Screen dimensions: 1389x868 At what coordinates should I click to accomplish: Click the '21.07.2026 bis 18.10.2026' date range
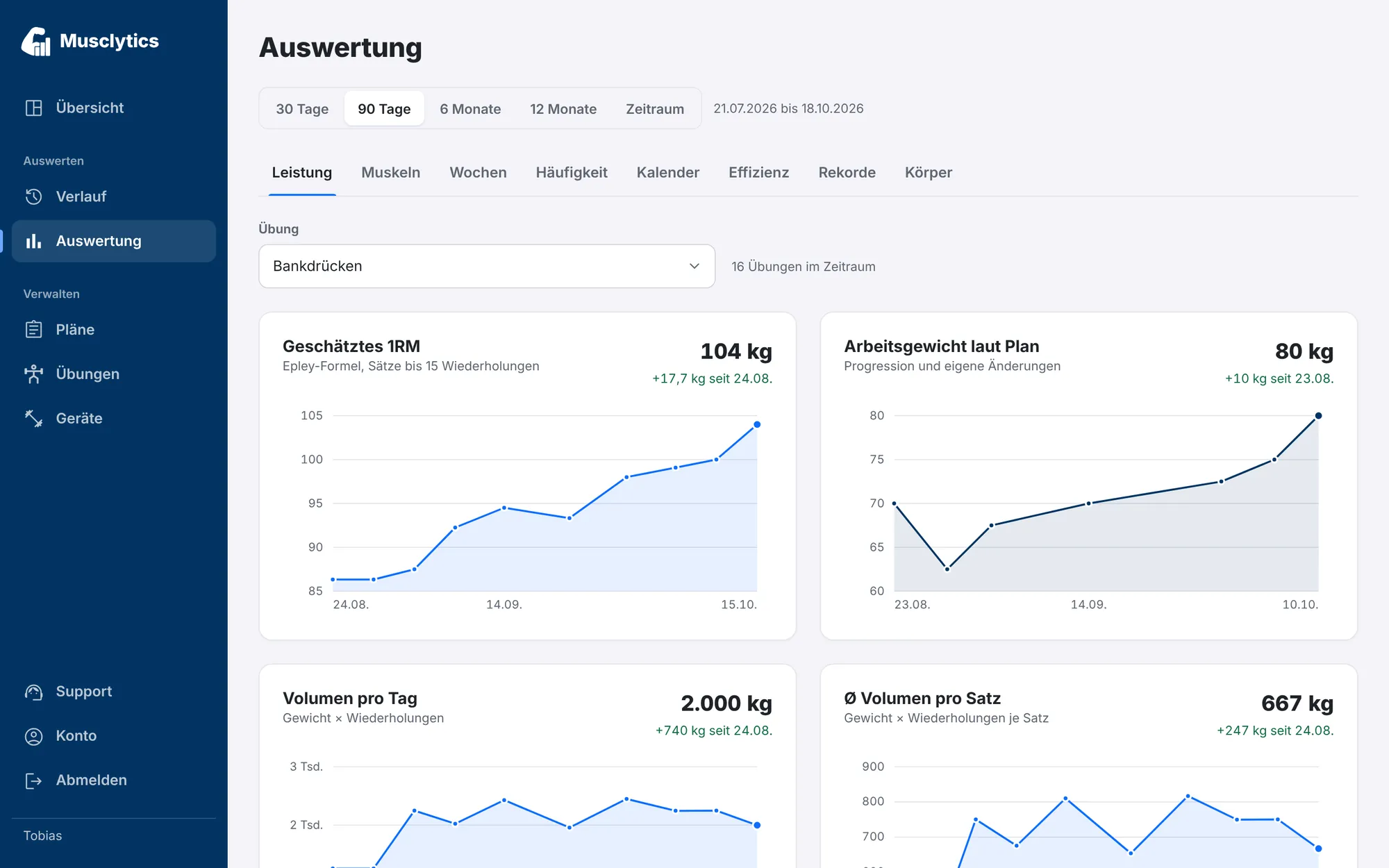(x=788, y=108)
